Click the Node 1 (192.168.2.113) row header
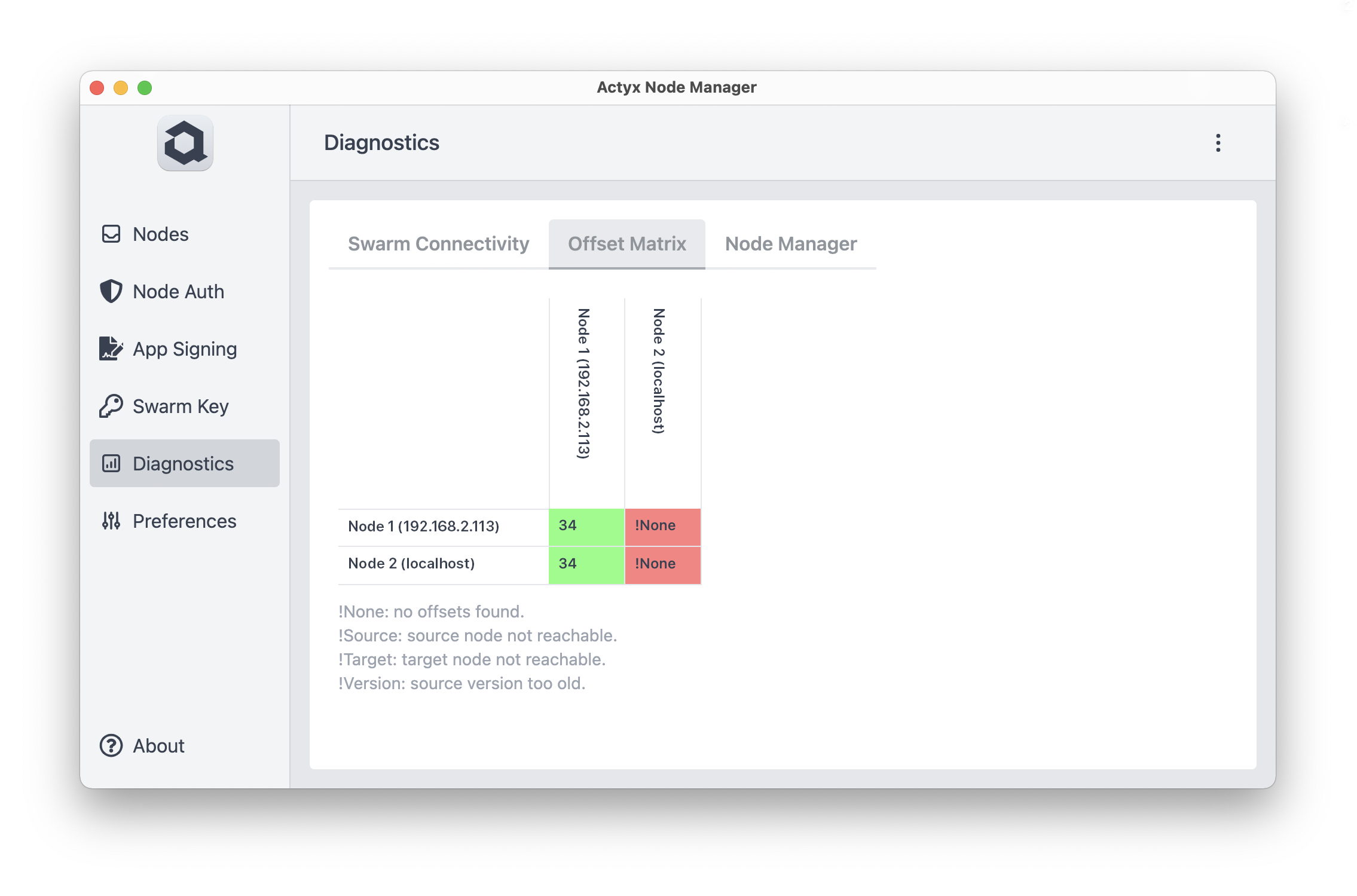 coord(423,526)
